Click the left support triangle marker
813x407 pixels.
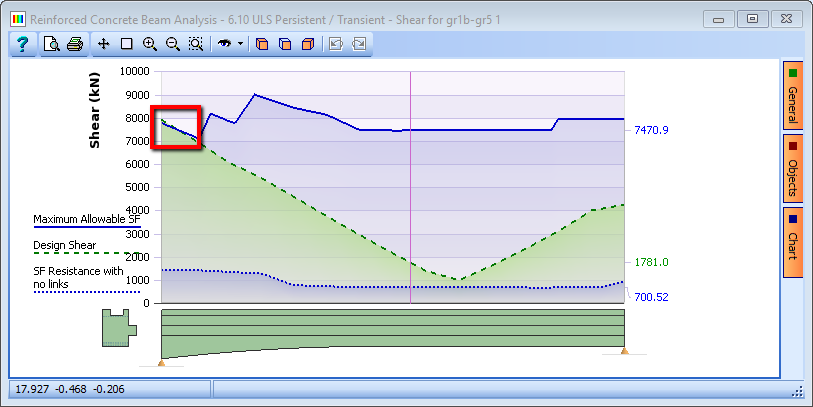[x=161, y=362]
